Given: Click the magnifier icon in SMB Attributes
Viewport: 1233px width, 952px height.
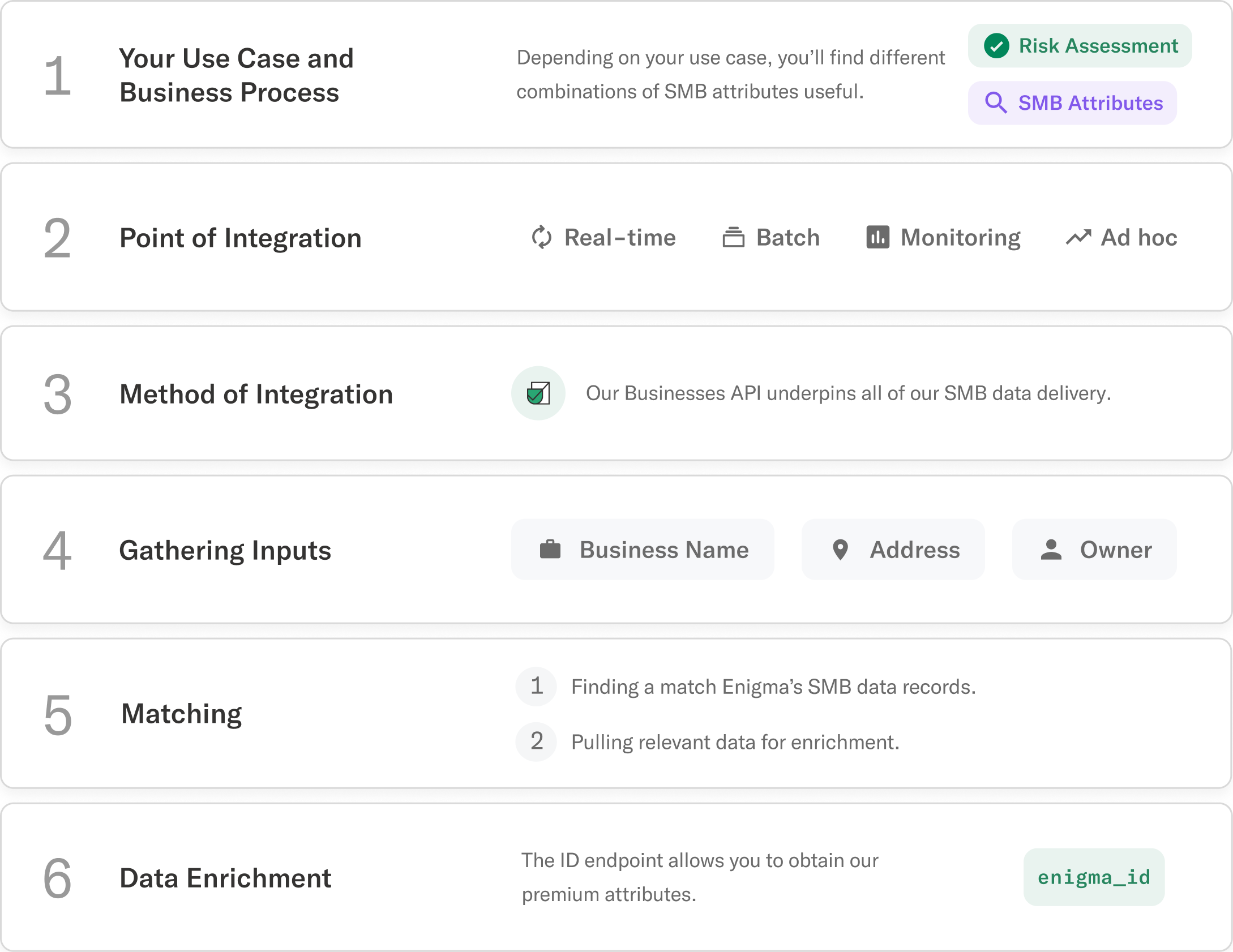Looking at the screenshot, I should click(x=996, y=102).
